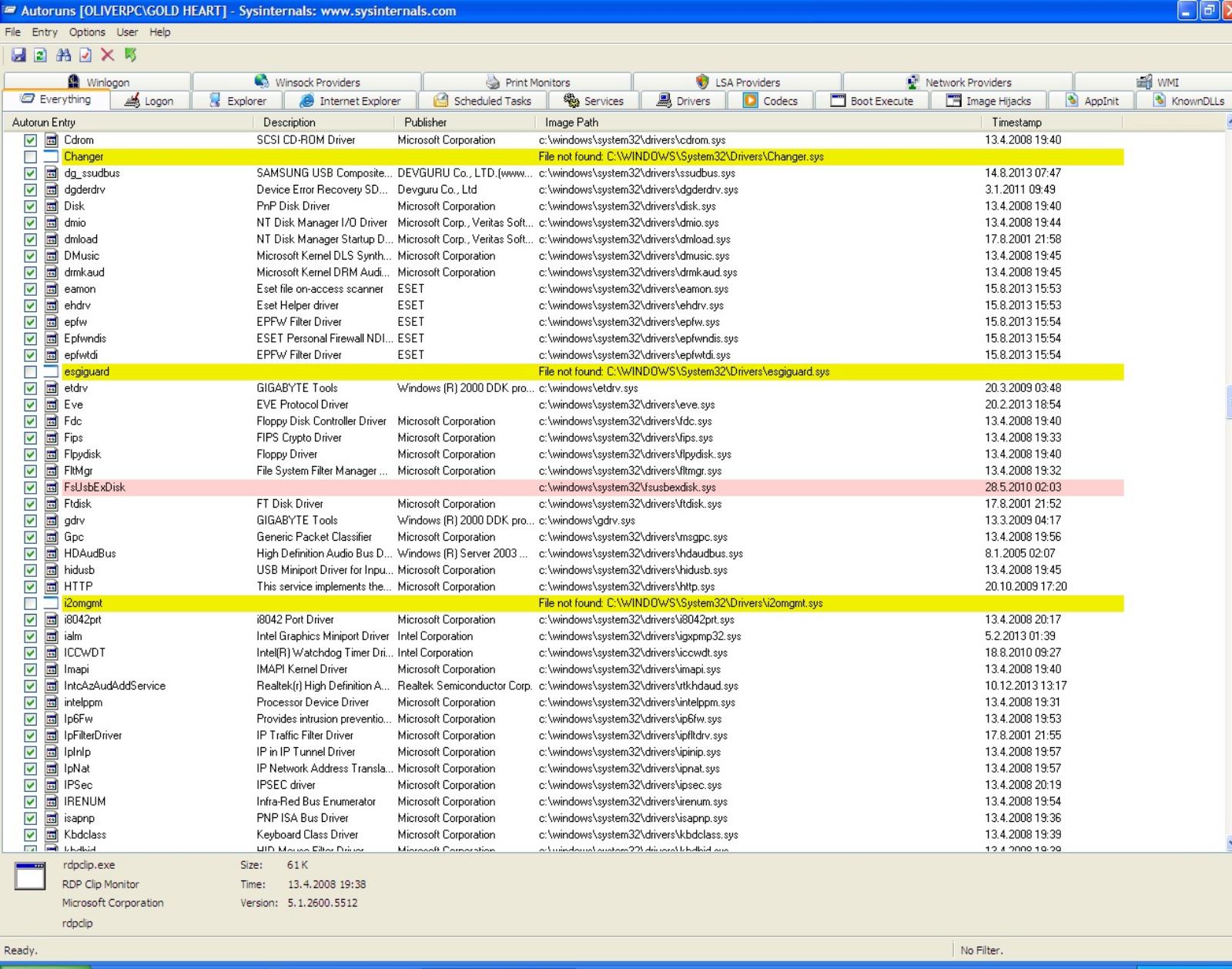
Task: Click the Autoruns title bar application icon
Action: point(10,11)
